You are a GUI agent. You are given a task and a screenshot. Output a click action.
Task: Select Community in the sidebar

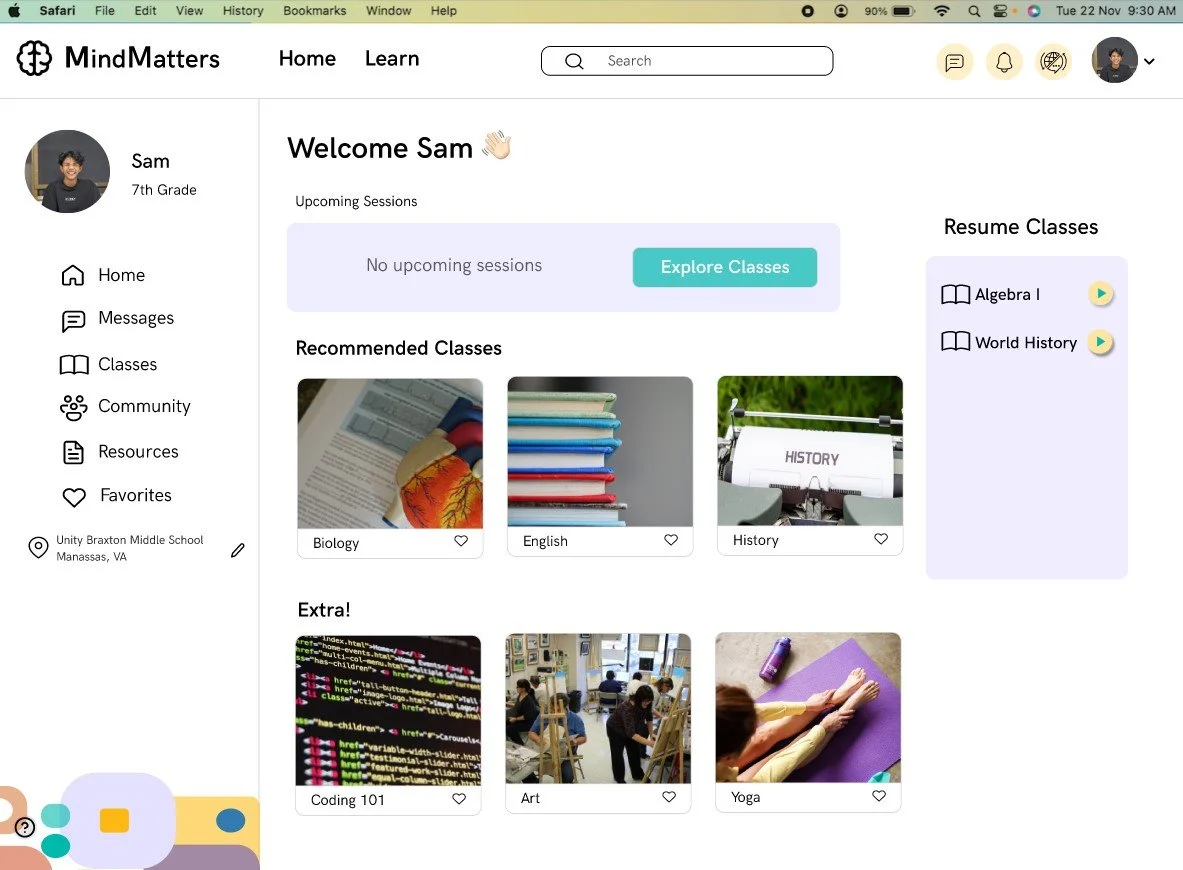[x=144, y=407]
